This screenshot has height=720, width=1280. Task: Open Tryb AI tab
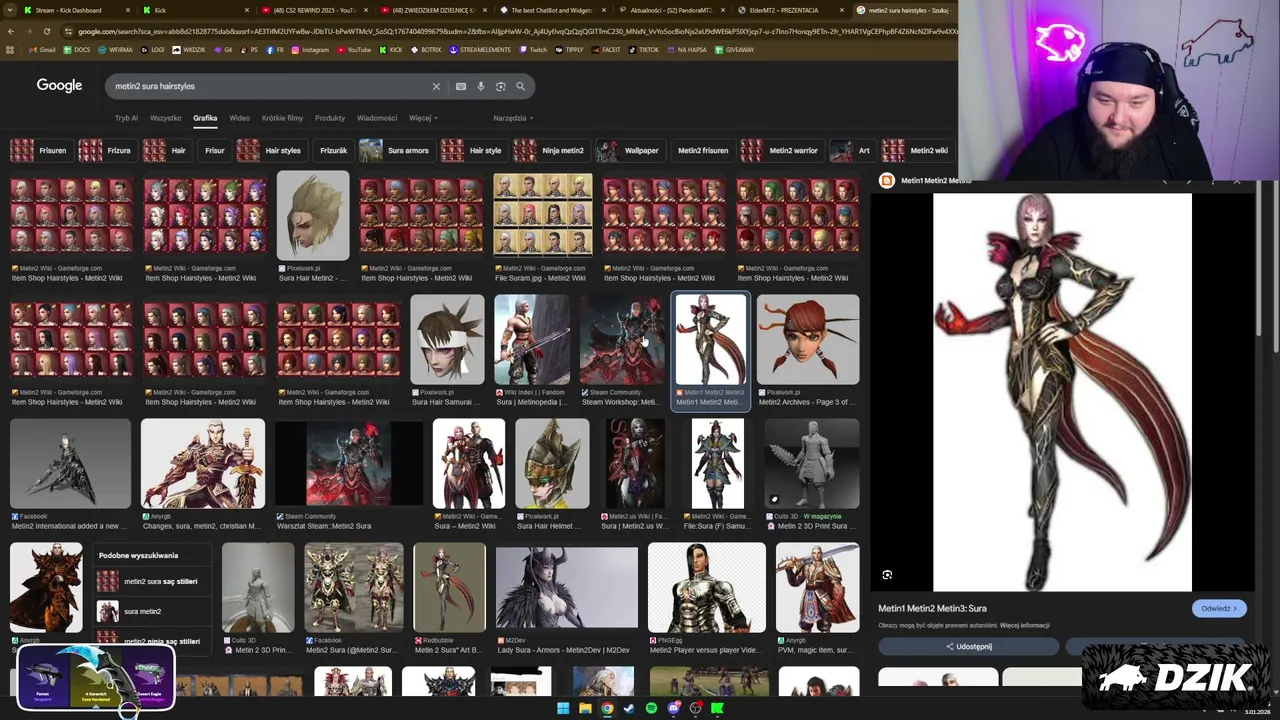pyautogui.click(x=126, y=118)
